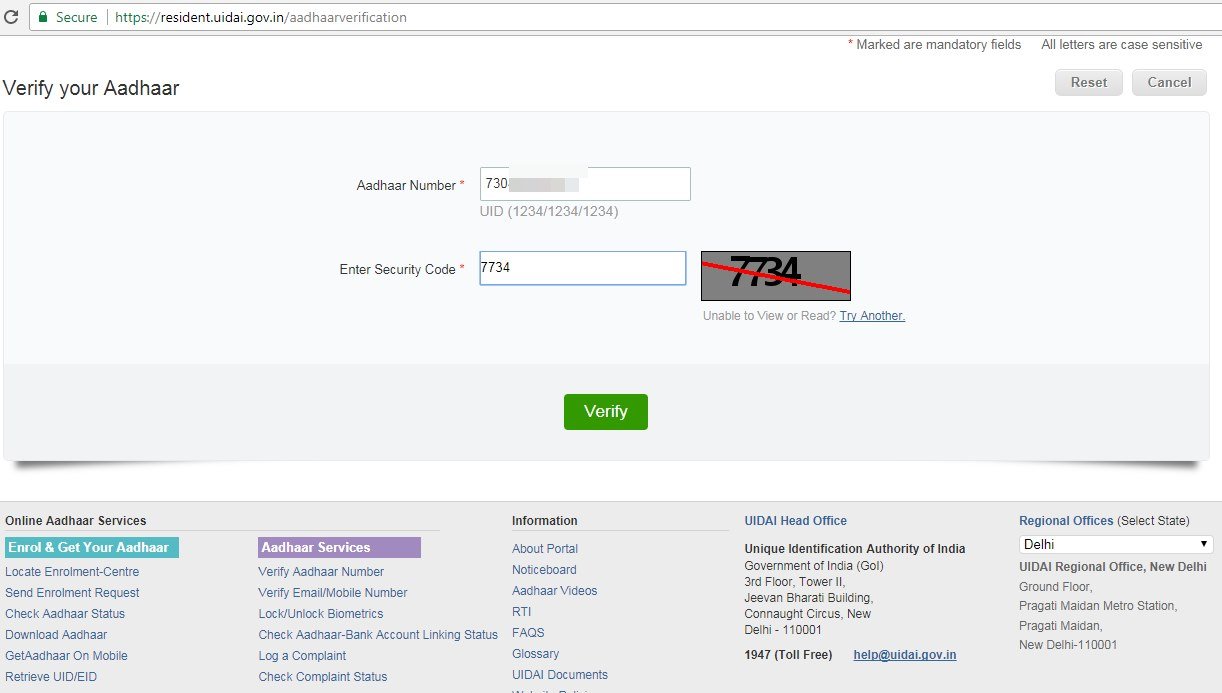Open Check Aadhaar-Bank Account Linking Status
1222x693 pixels.
[x=377, y=635]
